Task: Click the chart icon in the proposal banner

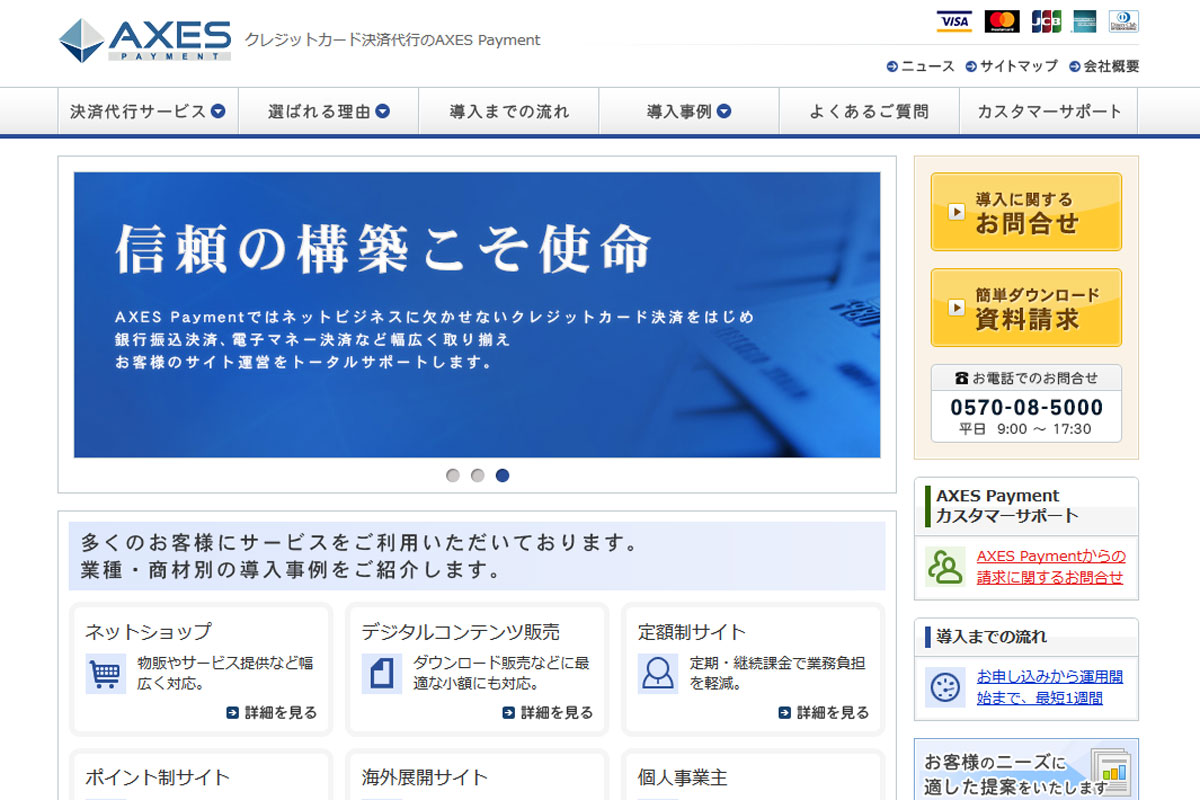Action: (1110, 770)
